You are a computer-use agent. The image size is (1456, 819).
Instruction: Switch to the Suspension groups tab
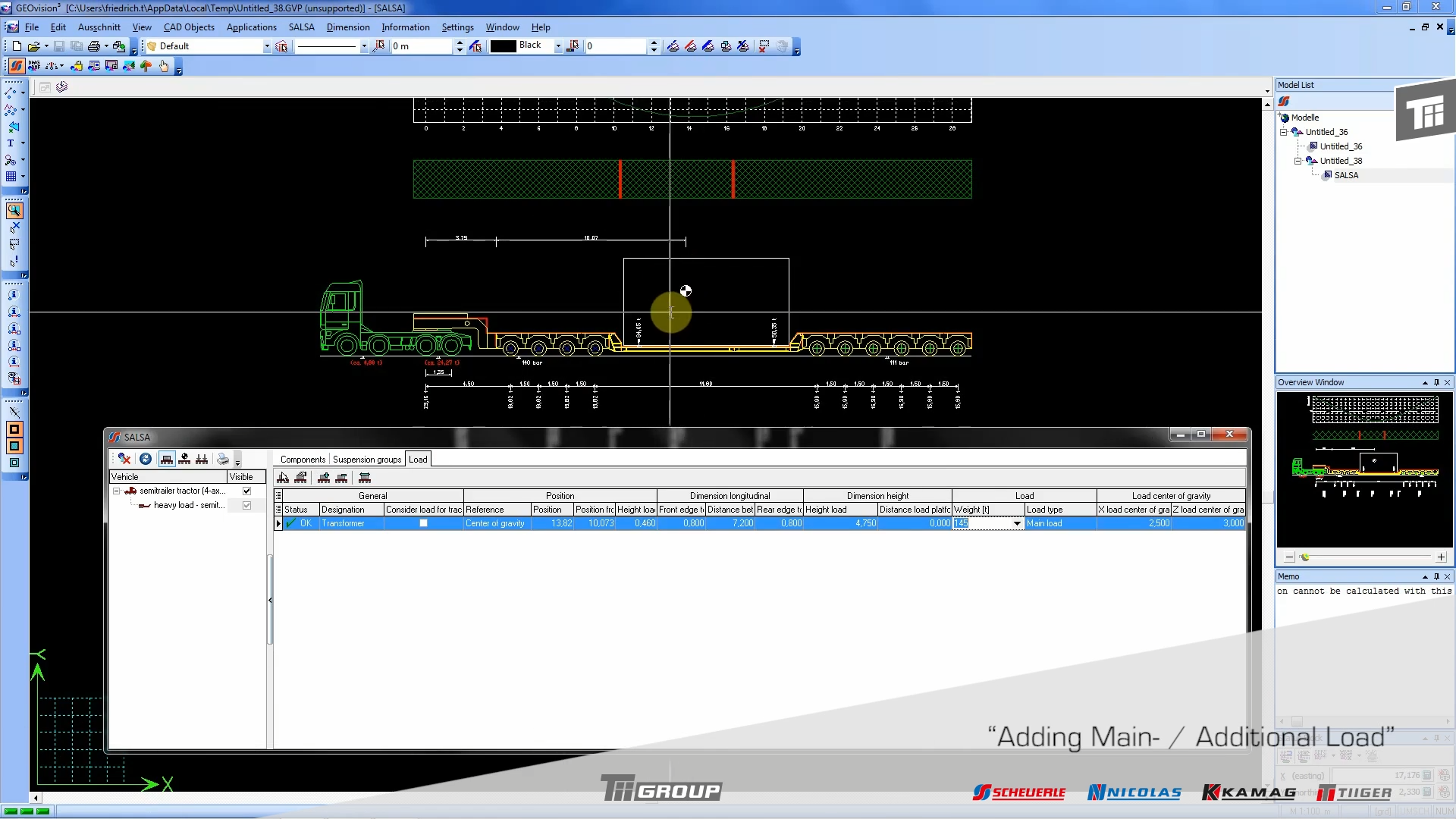[x=367, y=460]
